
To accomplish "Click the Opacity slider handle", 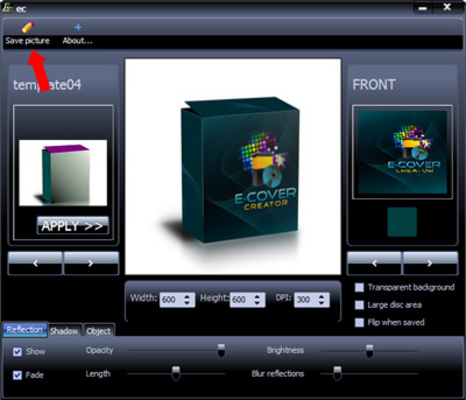I will pos(221,351).
